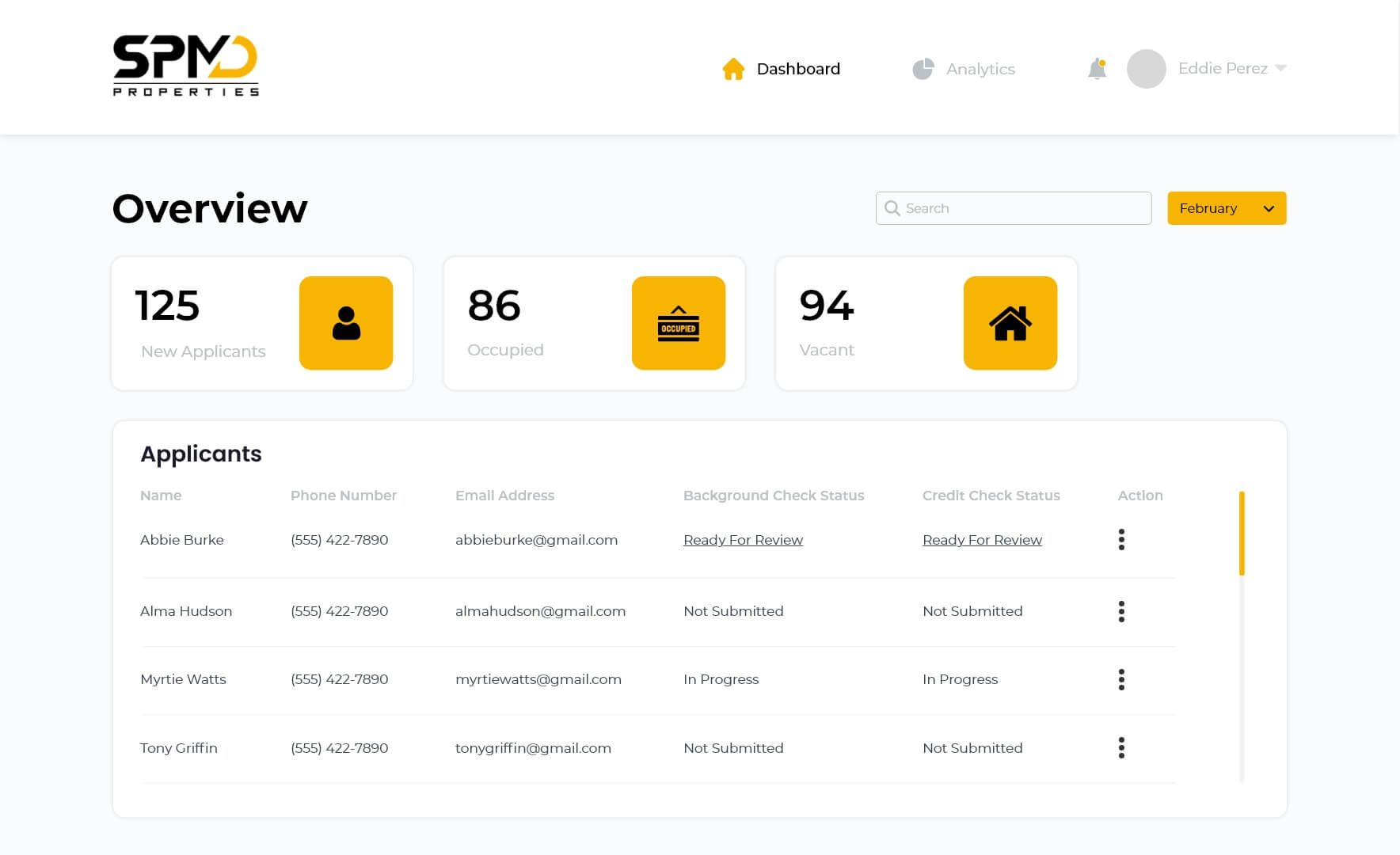
Task: Click the notification bell icon
Action: click(x=1098, y=69)
